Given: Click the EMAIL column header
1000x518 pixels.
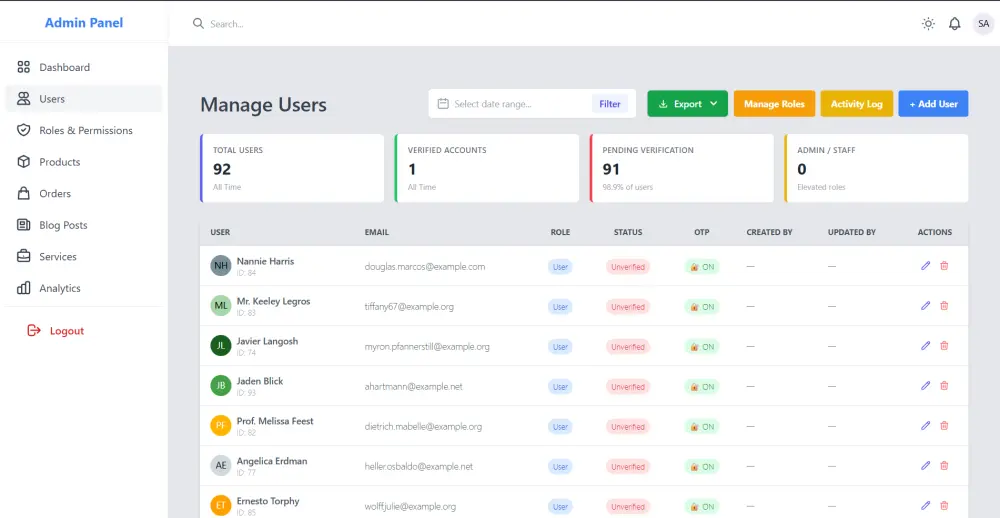Looking at the screenshot, I should coord(376,232).
